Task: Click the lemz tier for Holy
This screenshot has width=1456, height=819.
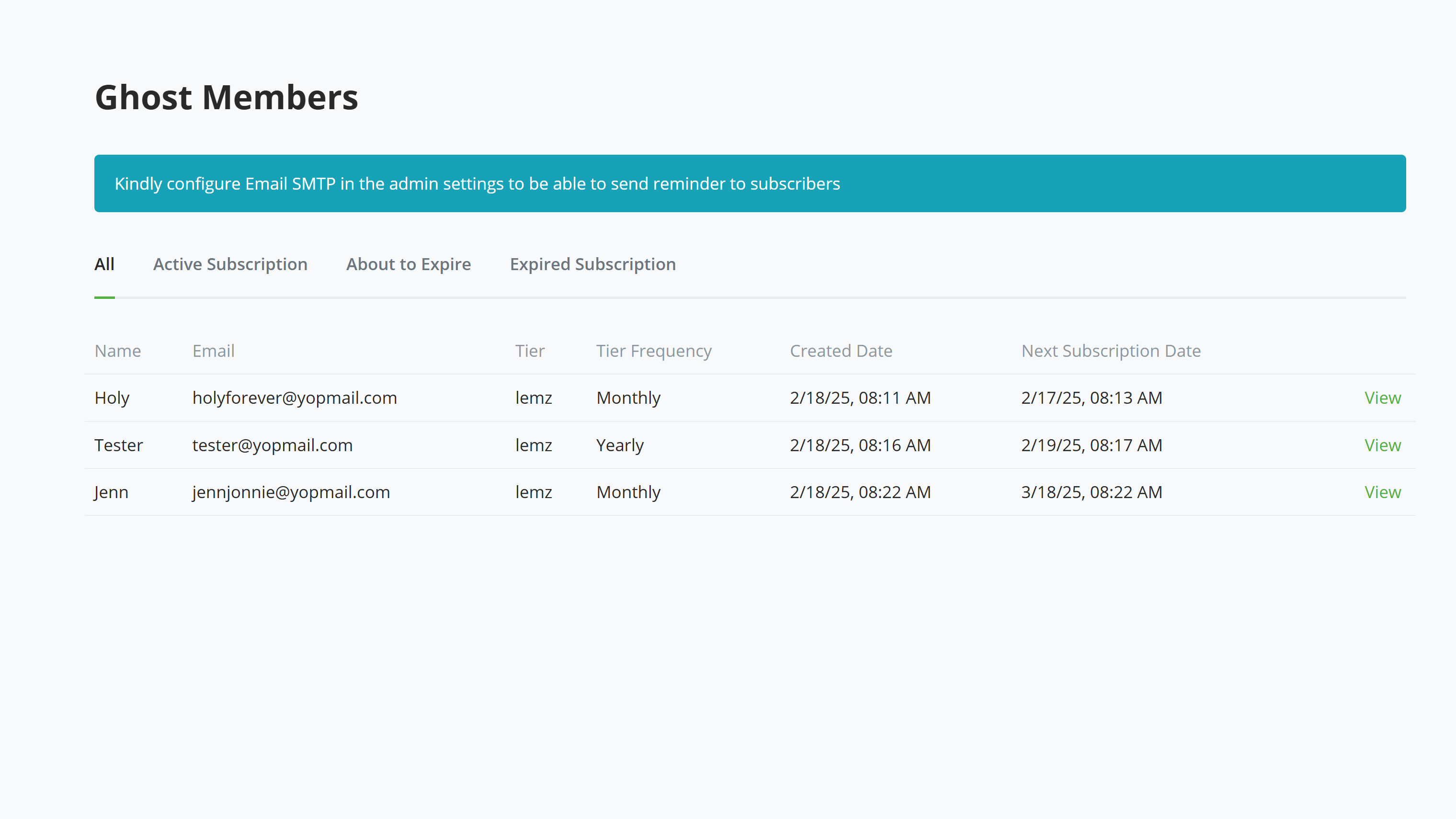Action: (534, 398)
